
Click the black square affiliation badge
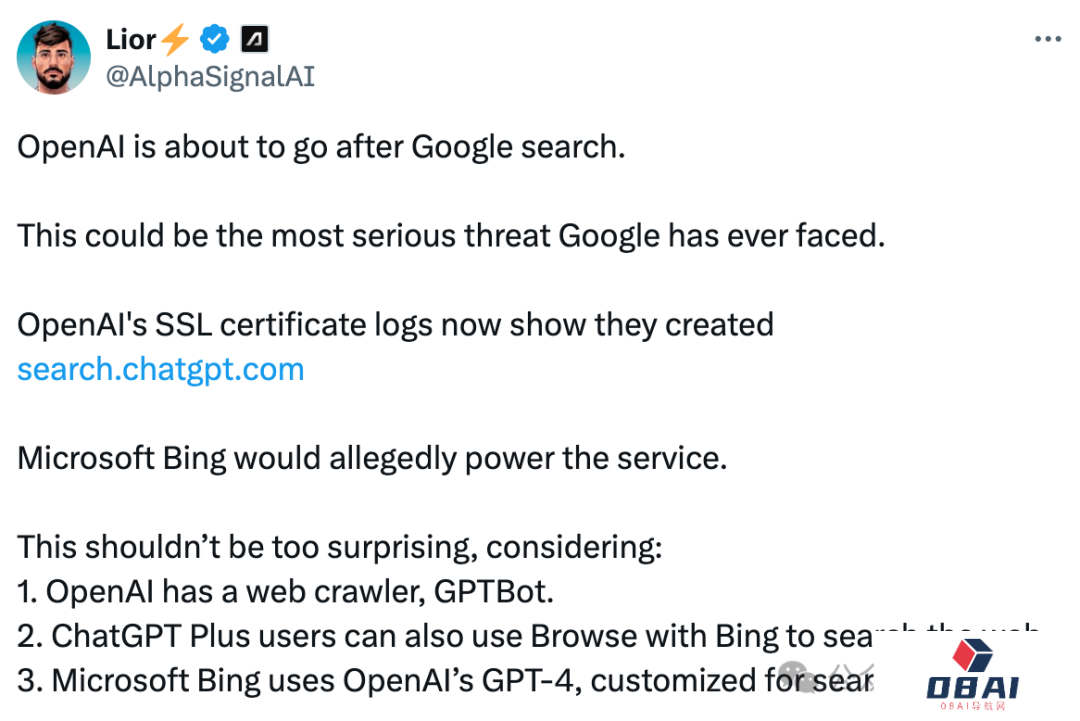pos(254,40)
